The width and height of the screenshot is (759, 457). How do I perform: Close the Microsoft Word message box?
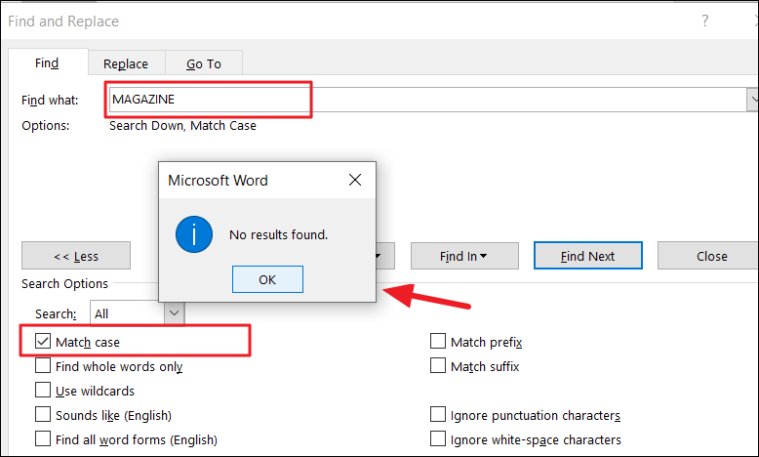355,180
